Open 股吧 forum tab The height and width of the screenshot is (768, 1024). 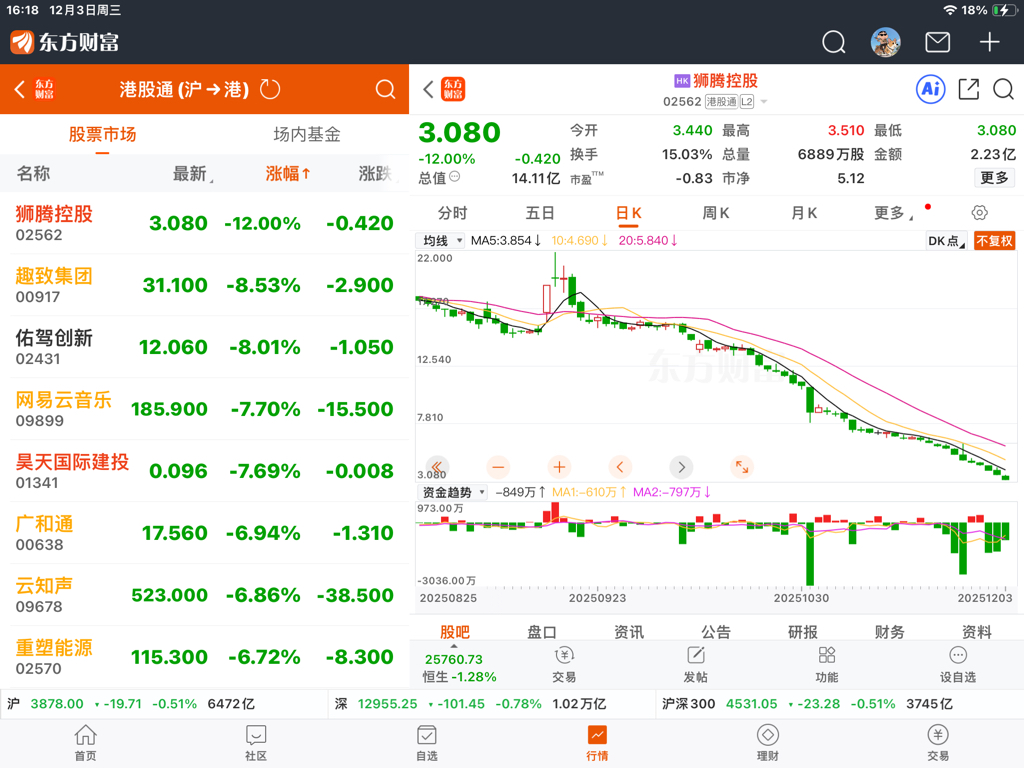(x=455, y=632)
